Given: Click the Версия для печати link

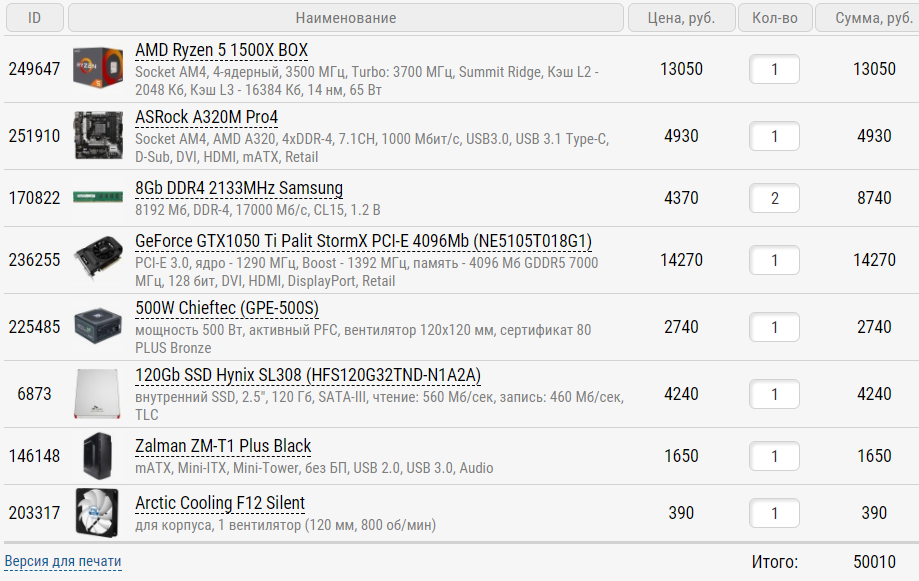Looking at the screenshot, I should 63,561.
